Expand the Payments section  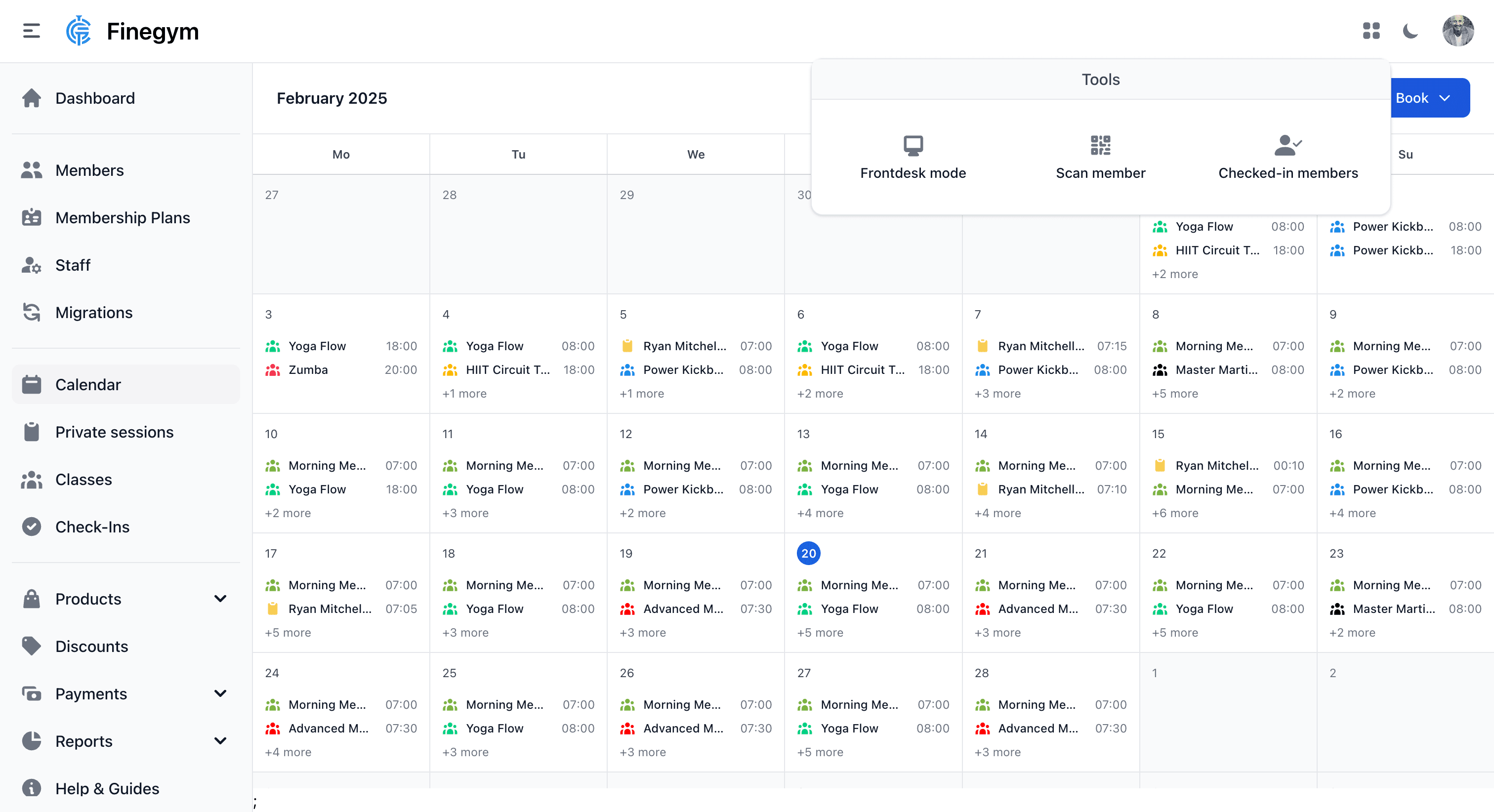(220, 693)
